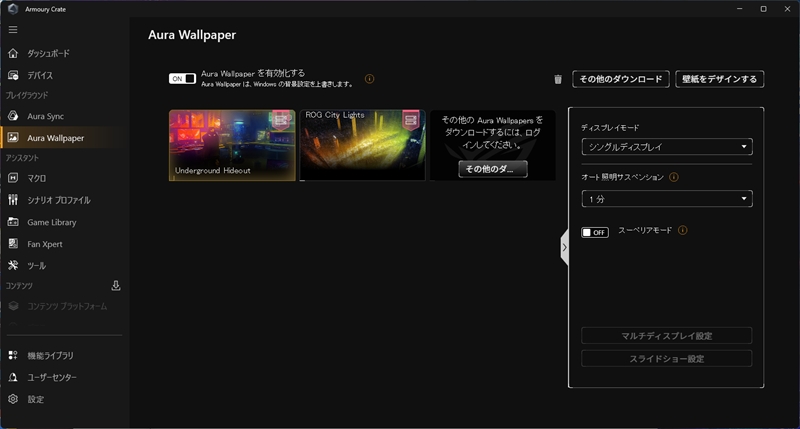
Task: Open the オート照明サスペンション 1 分 dropdown
Action: tap(666, 199)
